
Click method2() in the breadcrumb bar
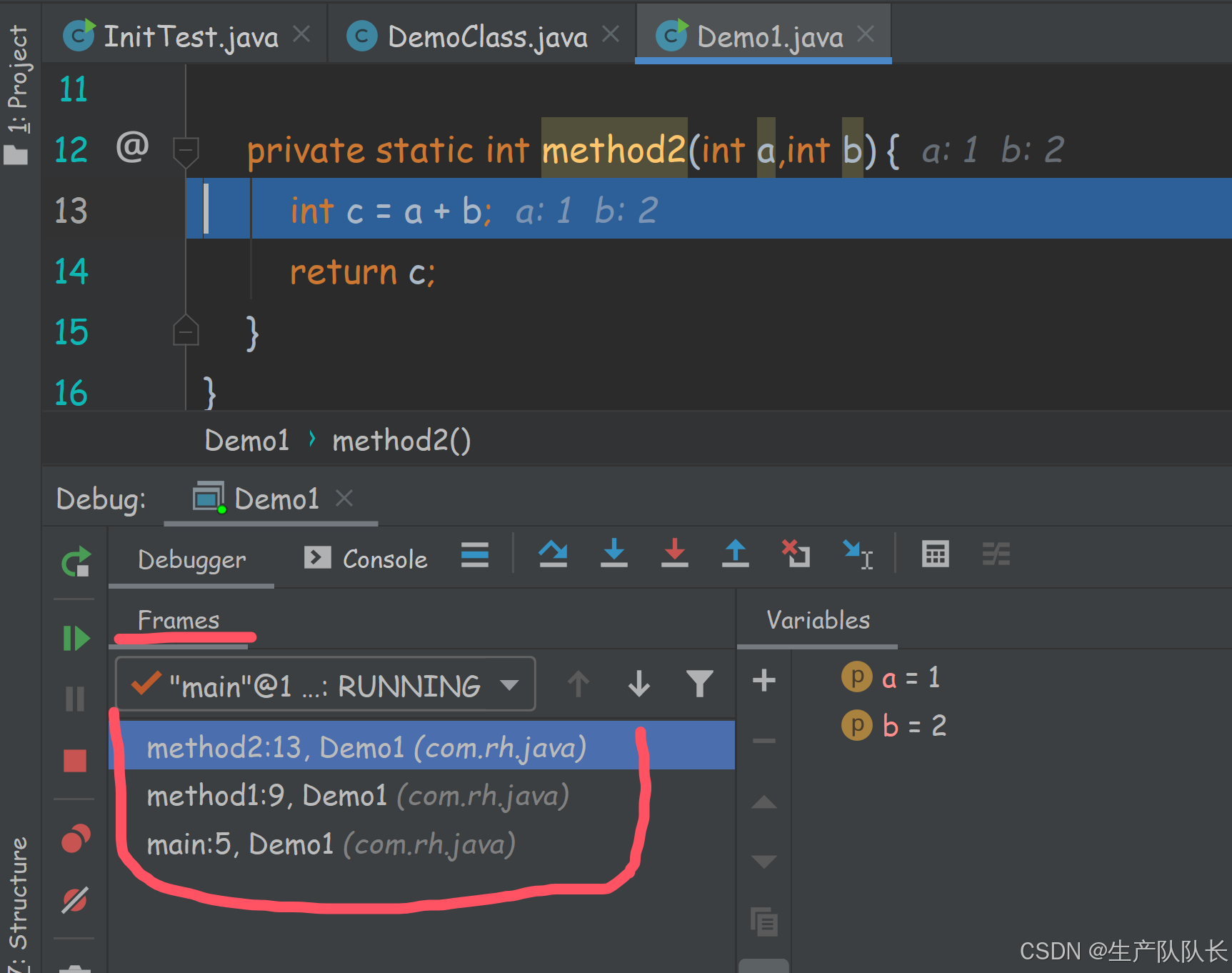click(x=401, y=440)
